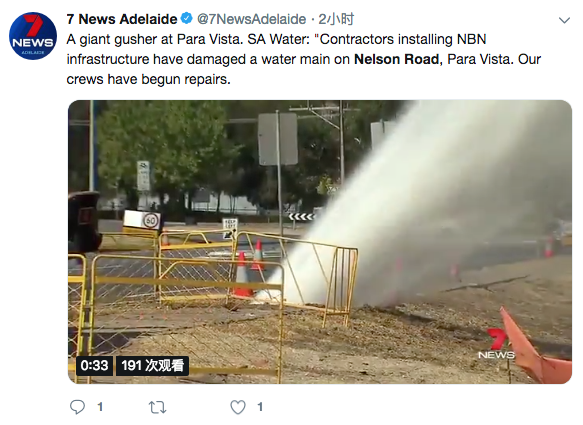Play the water main gusher video

[x=320, y=242]
